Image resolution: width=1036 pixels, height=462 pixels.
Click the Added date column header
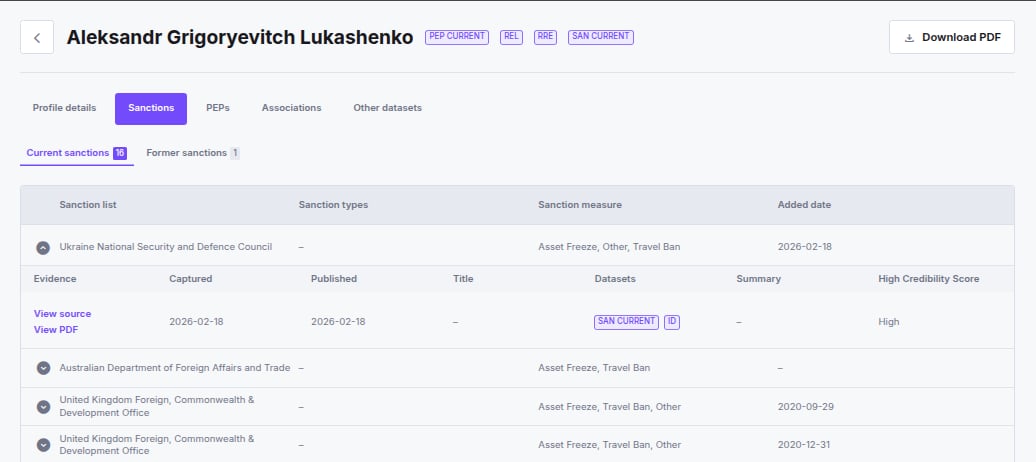point(804,205)
